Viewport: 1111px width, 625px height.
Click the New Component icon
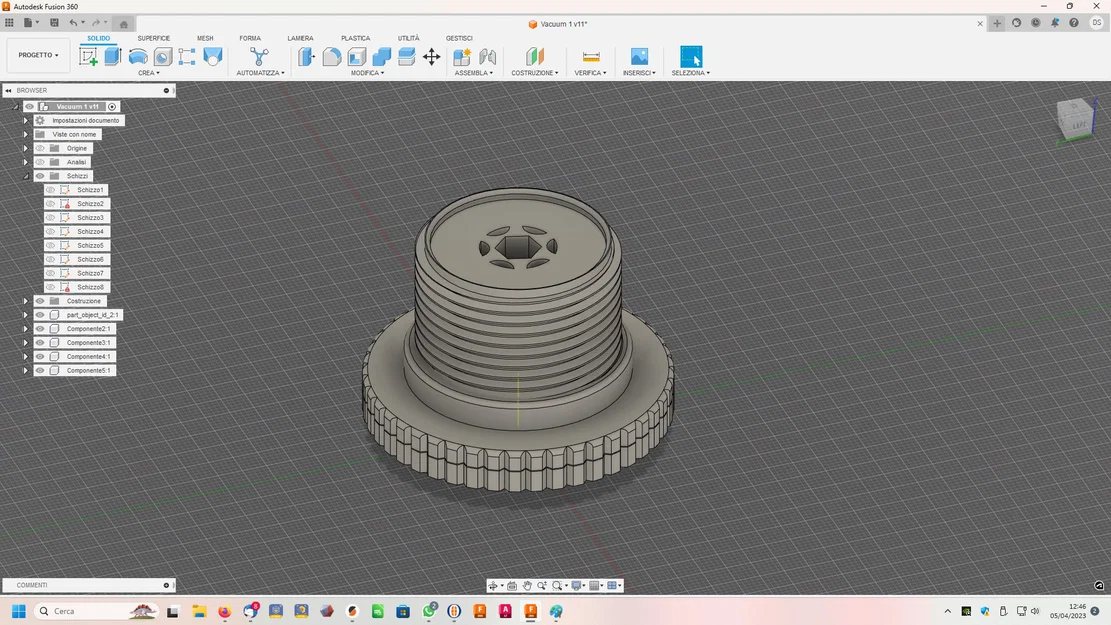point(462,57)
